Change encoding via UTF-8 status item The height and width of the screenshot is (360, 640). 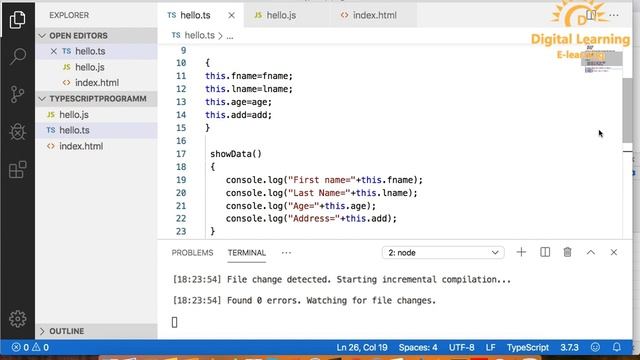tap(462, 347)
